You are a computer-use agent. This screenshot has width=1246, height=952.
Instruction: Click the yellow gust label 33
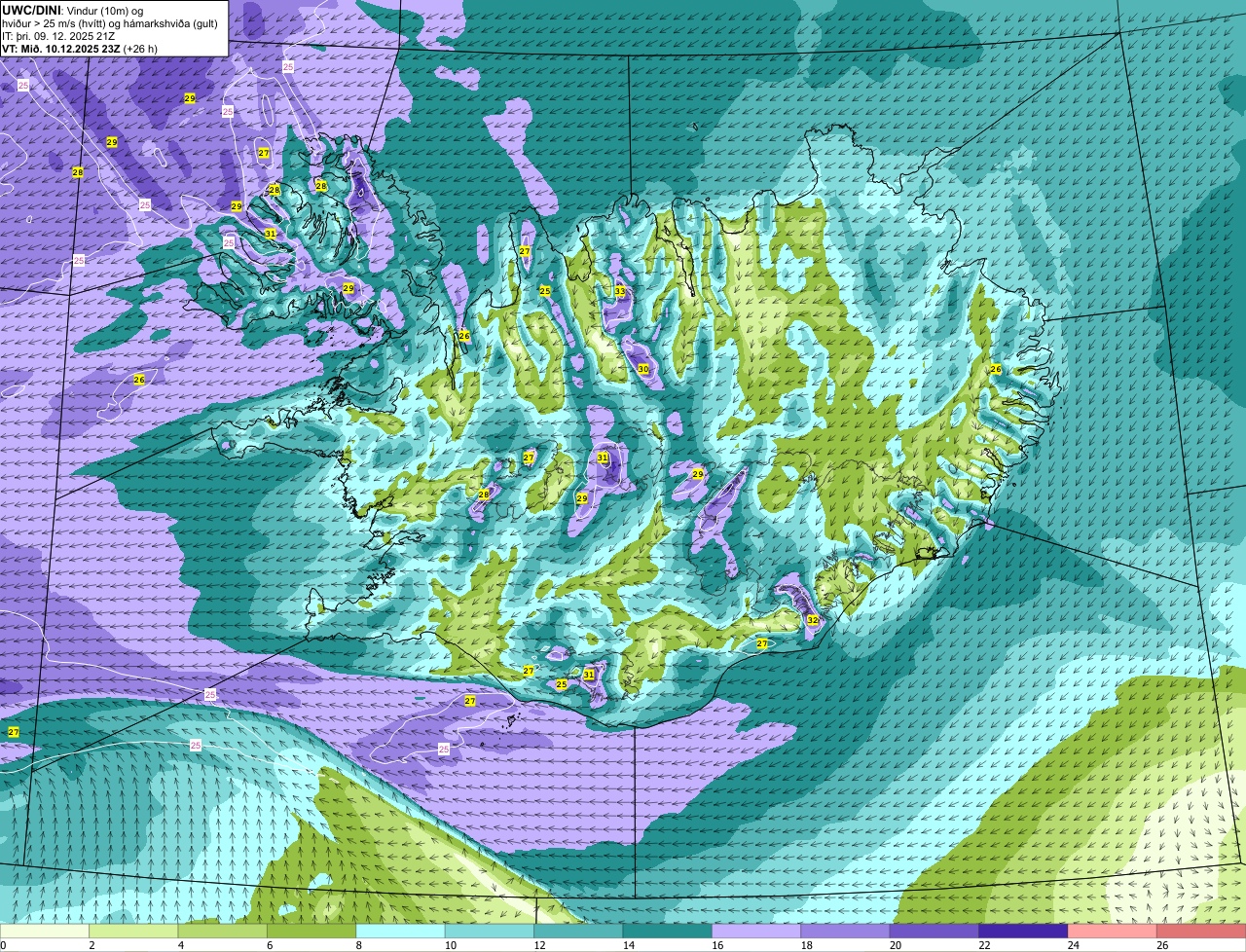coord(620,292)
